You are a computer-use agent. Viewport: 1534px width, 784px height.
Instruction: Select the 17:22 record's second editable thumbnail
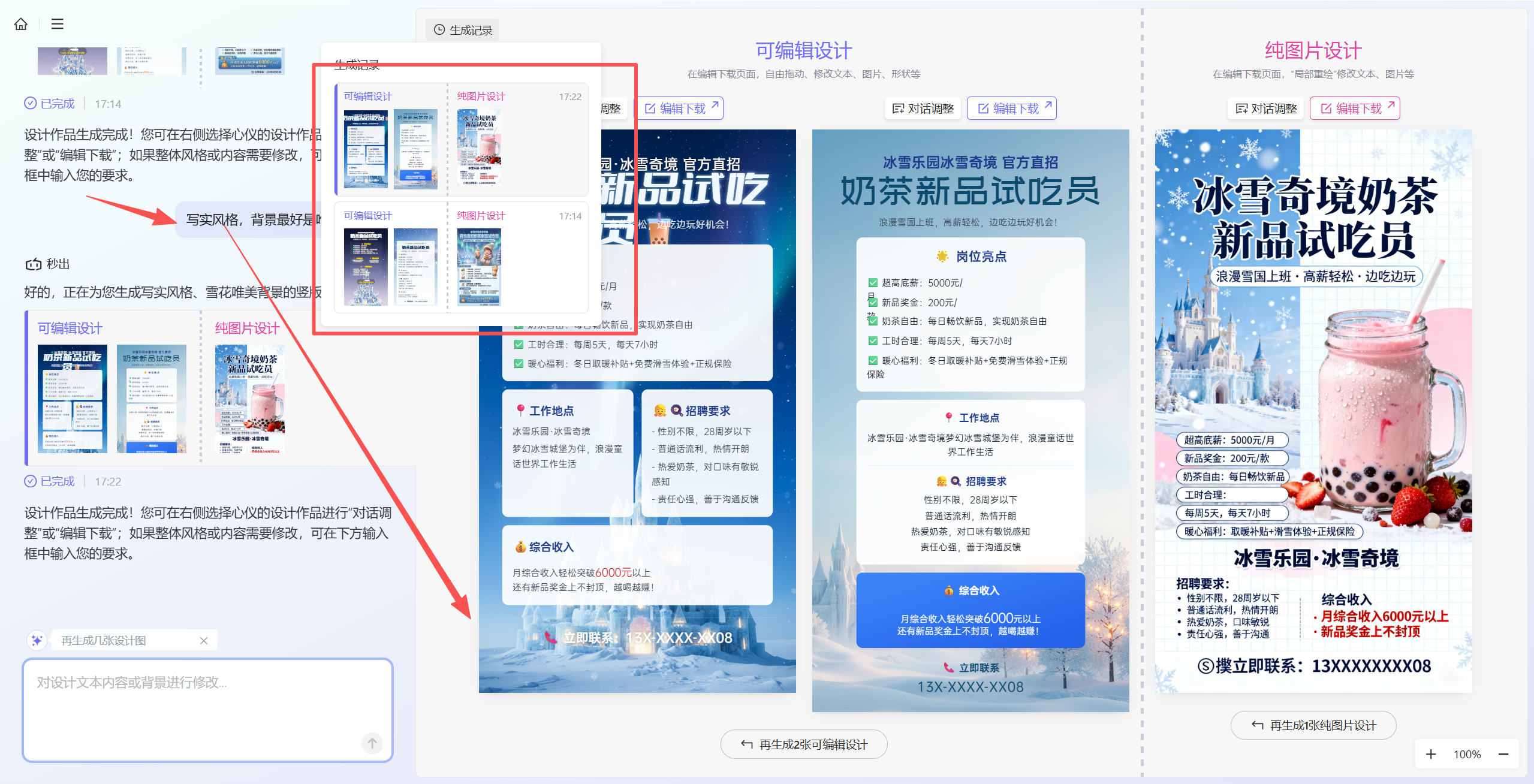[415, 149]
